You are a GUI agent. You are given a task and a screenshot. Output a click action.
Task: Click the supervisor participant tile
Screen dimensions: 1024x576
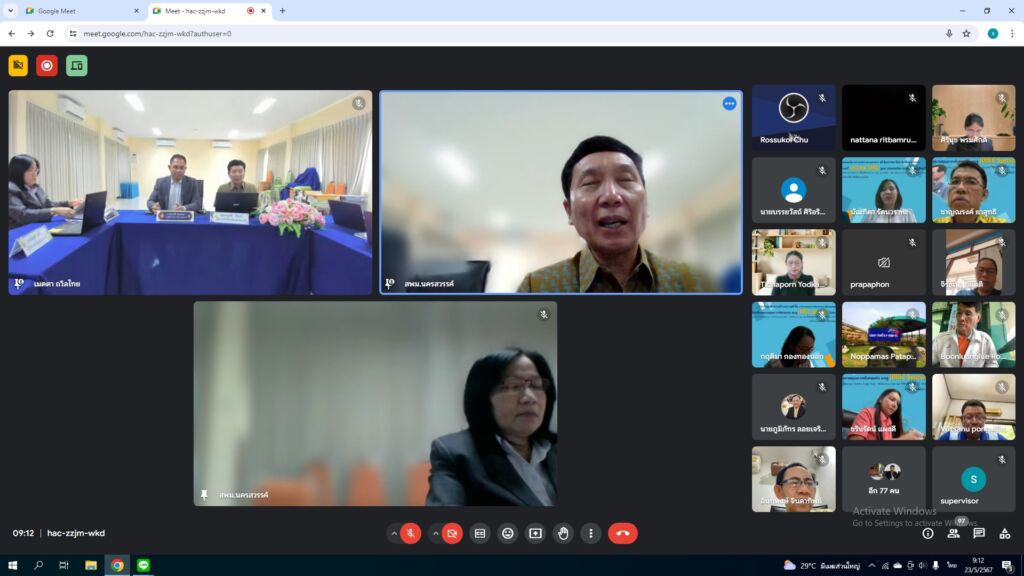click(973, 479)
